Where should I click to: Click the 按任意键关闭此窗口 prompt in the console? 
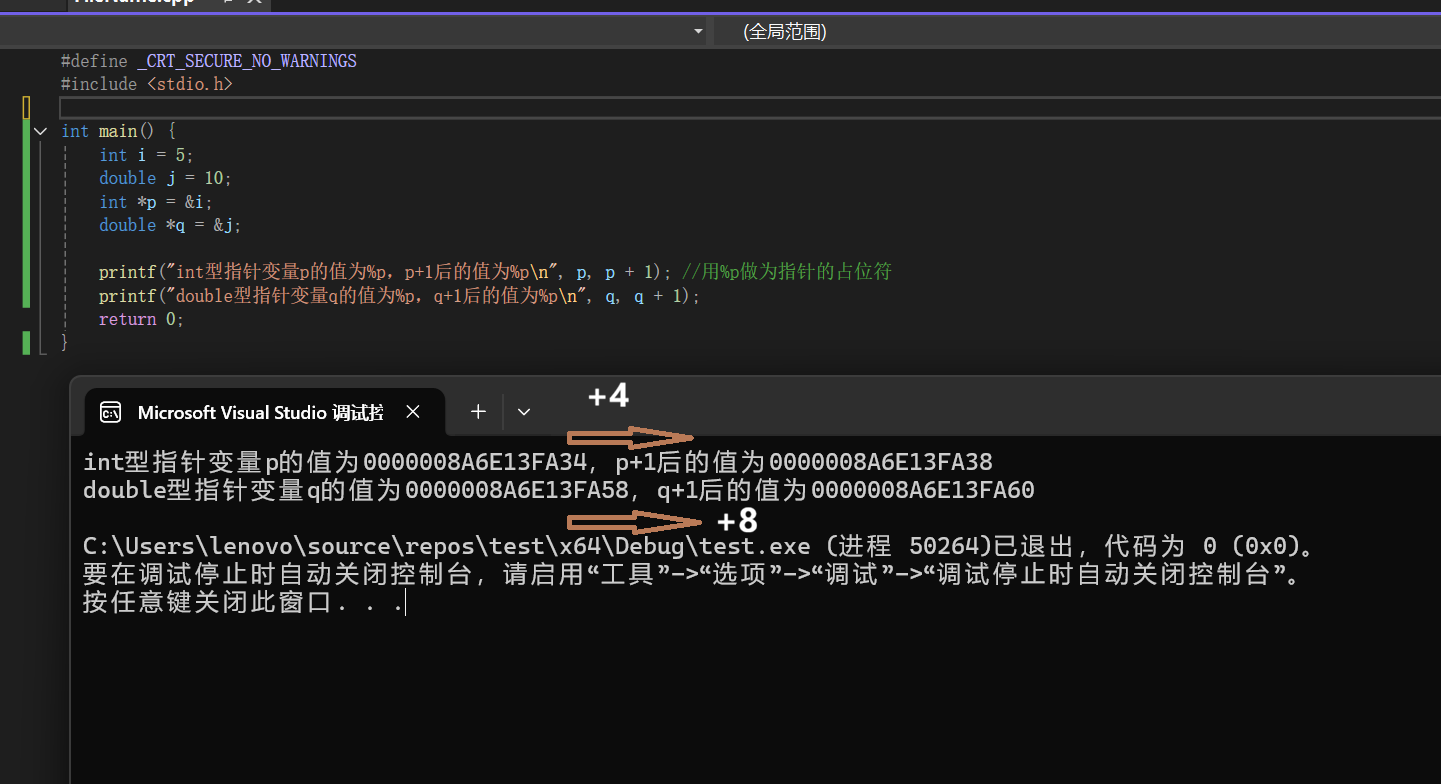tap(240, 603)
